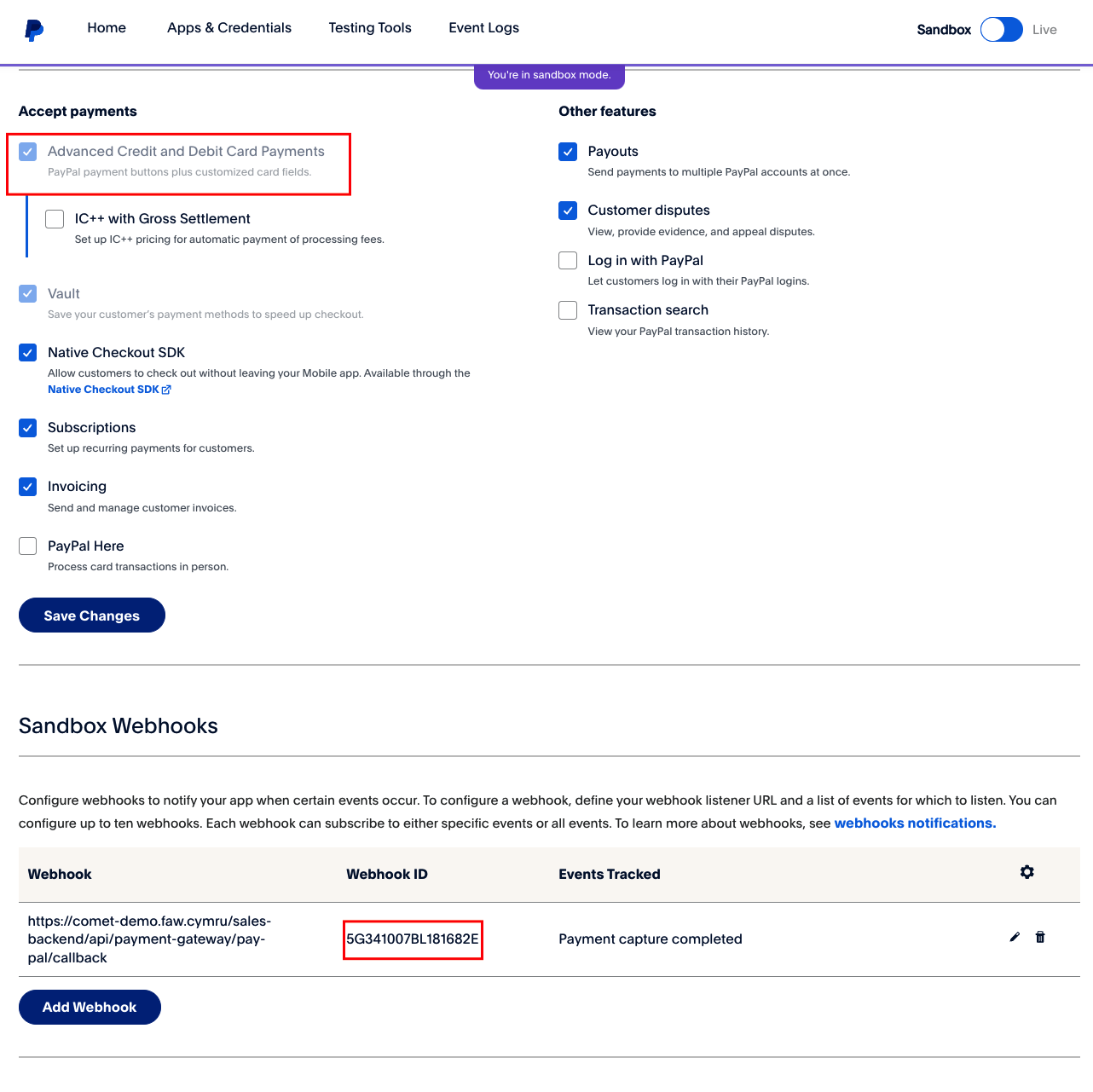Open Testing Tools in navigation
This screenshot has height=1092, width=1093.
(370, 28)
